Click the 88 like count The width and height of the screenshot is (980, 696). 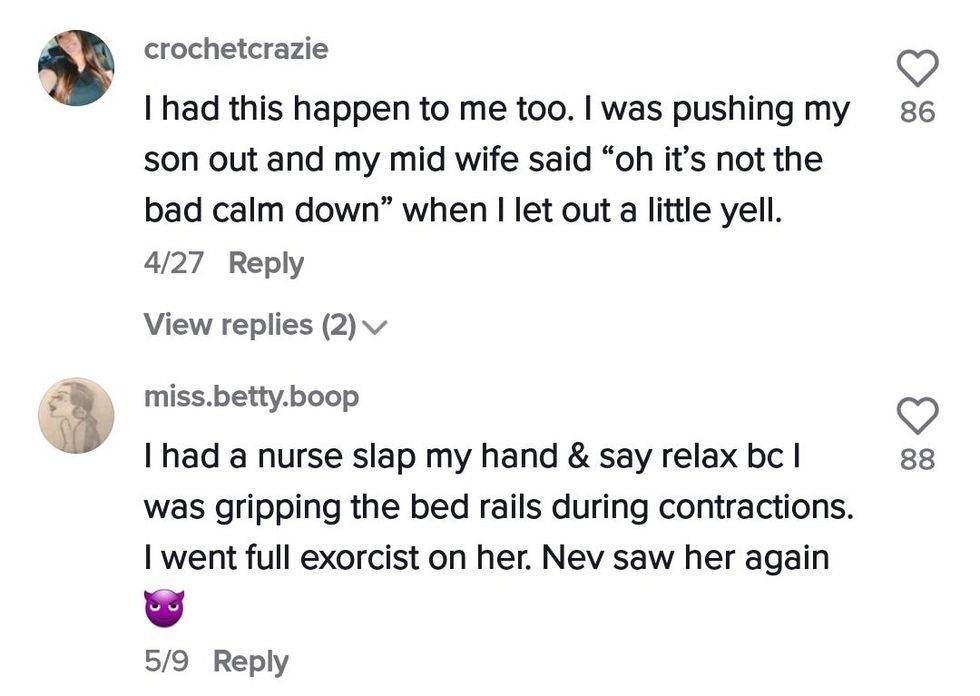coord(917,459)
